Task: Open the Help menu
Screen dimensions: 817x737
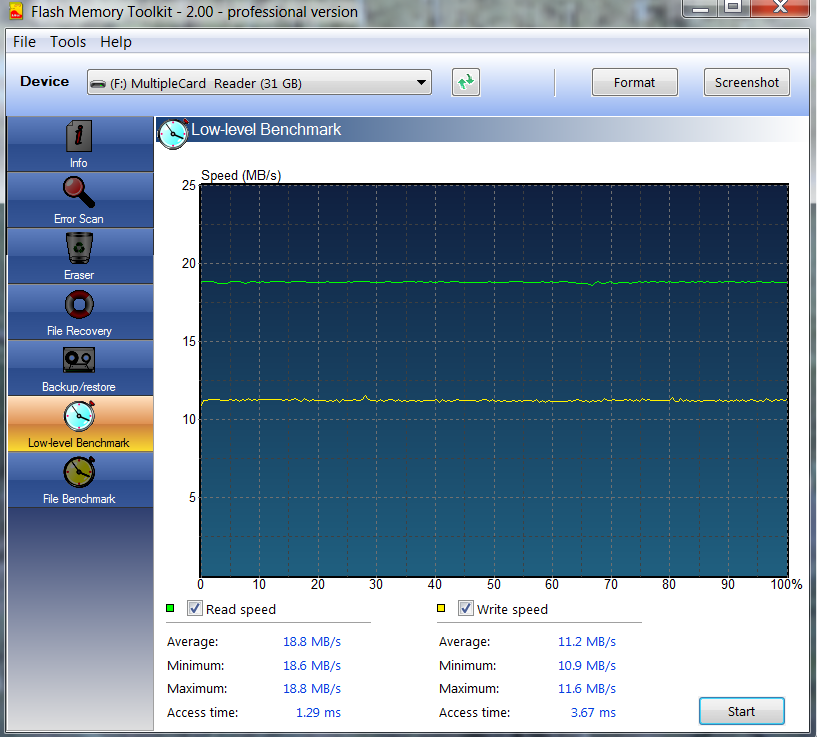Action: (x=116, y=42)
